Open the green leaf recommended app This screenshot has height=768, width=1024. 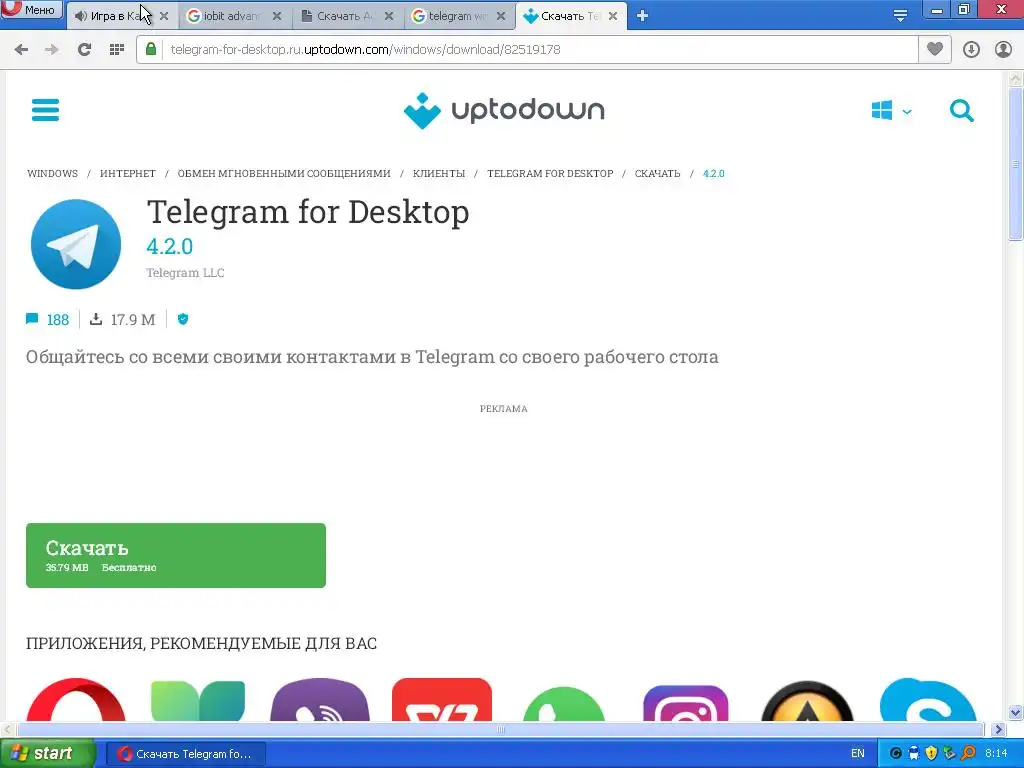point(198,700)
